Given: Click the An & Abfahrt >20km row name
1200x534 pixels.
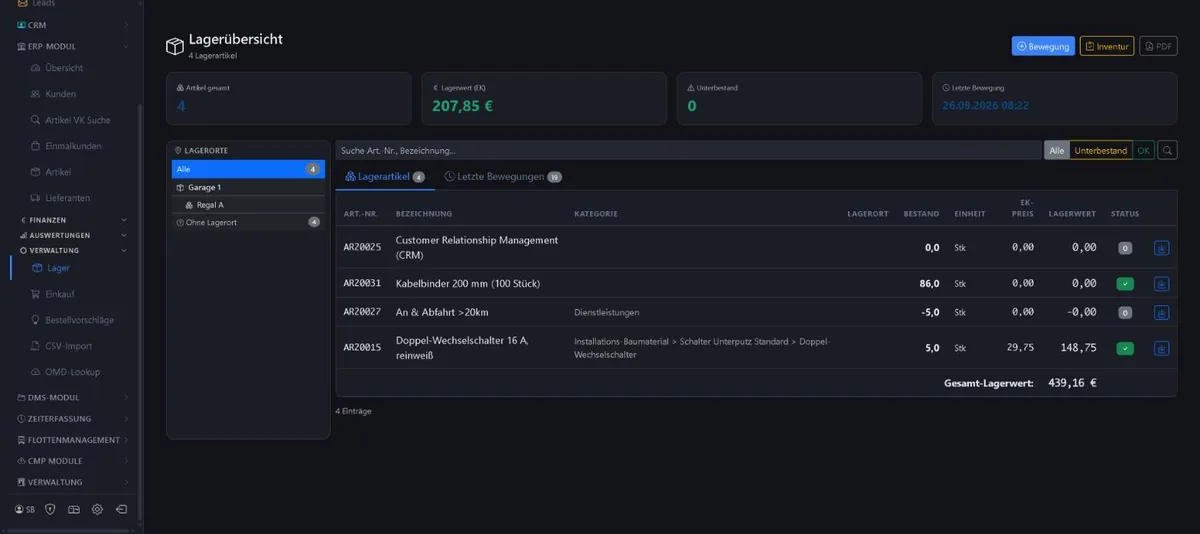Looking at the screenshot, I should click(442, 312).
